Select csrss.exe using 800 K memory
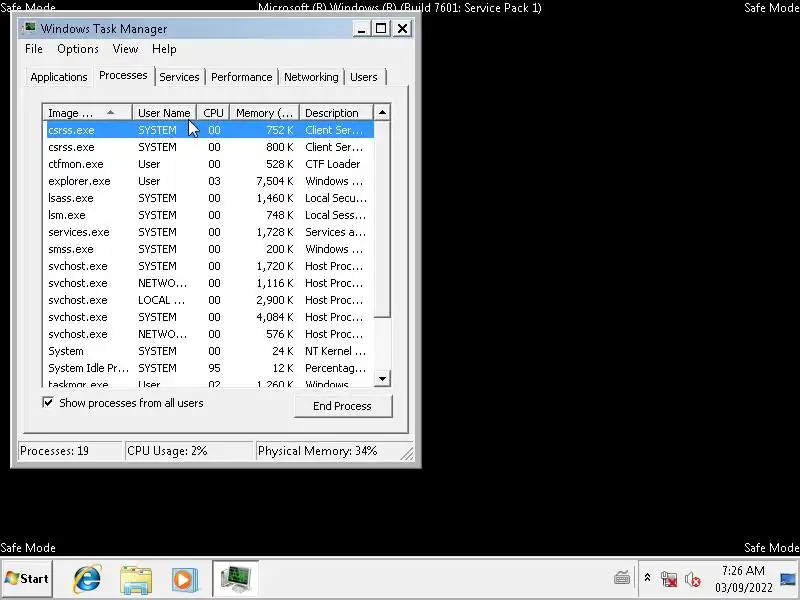 pos(210,147)
